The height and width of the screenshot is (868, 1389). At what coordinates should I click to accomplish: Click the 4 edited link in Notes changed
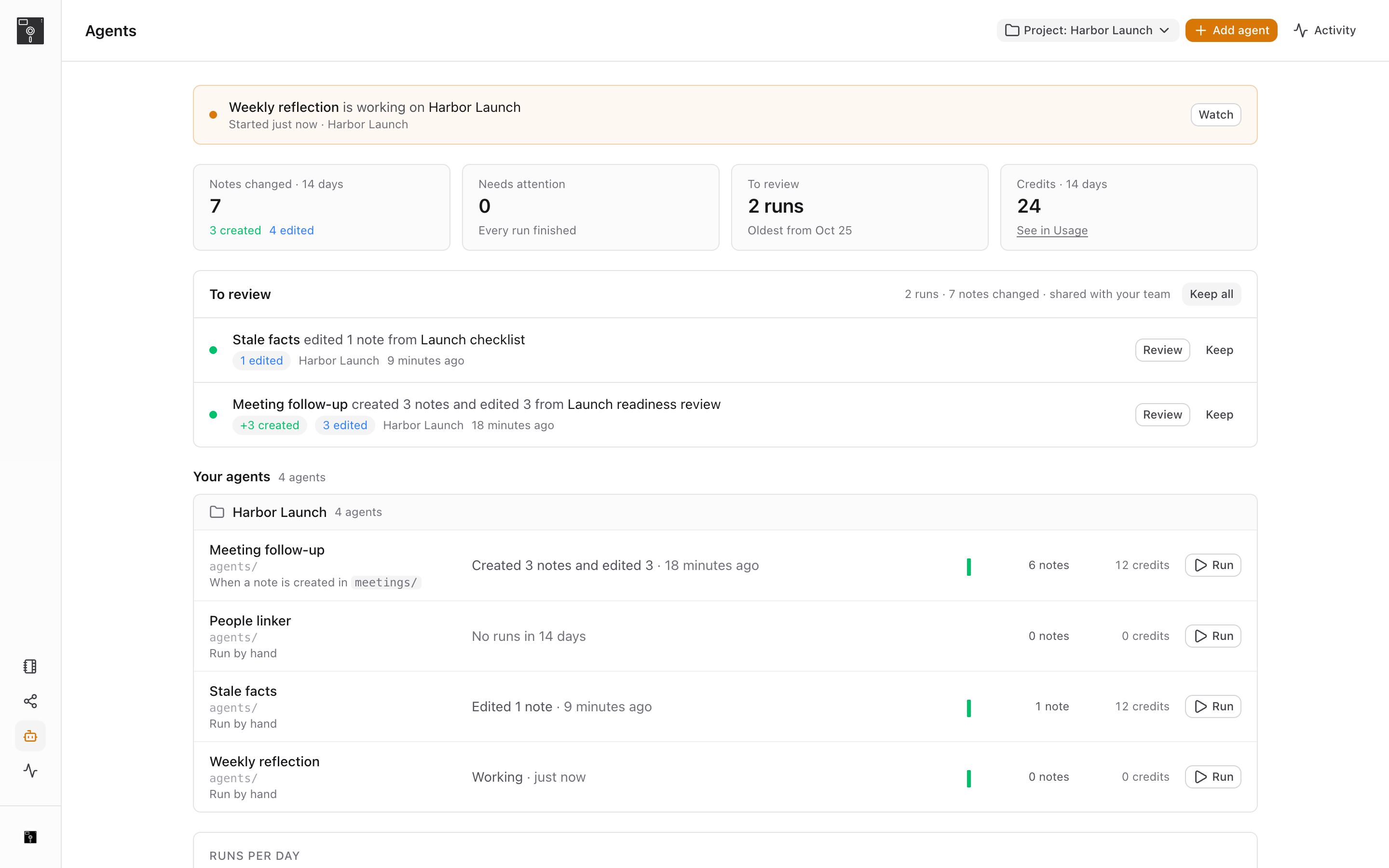coord(292,230)
